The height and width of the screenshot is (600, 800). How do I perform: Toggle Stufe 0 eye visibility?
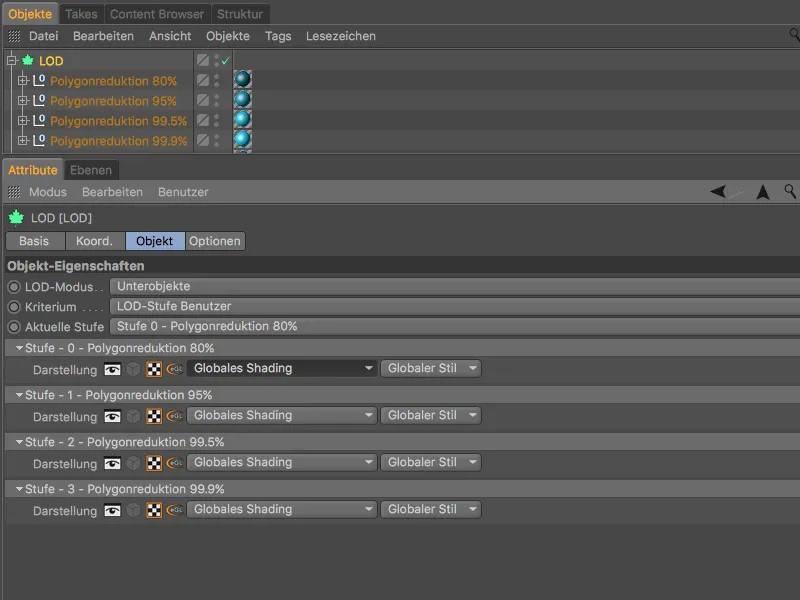coord(112,369)
